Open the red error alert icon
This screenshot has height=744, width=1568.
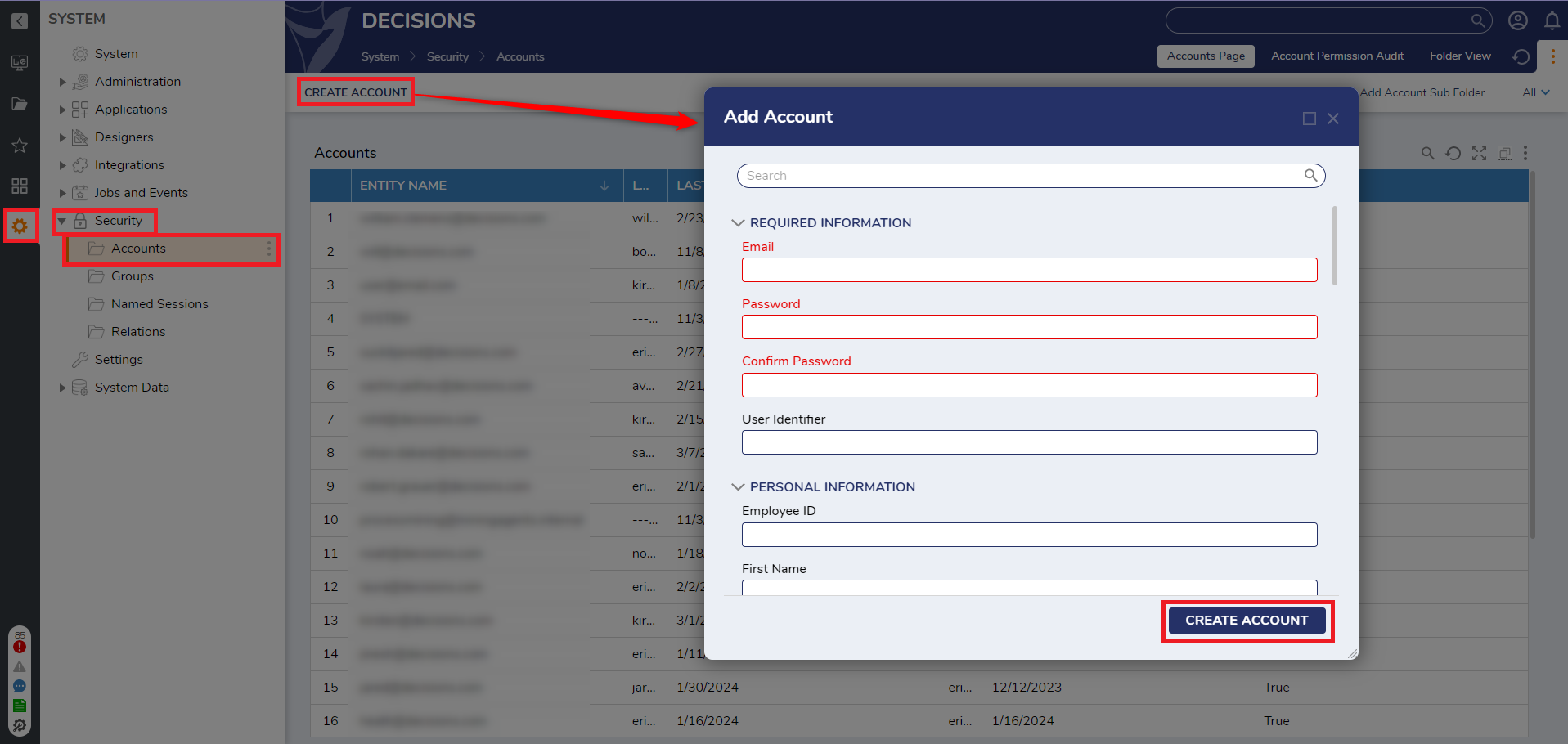[x=20, y=647]
